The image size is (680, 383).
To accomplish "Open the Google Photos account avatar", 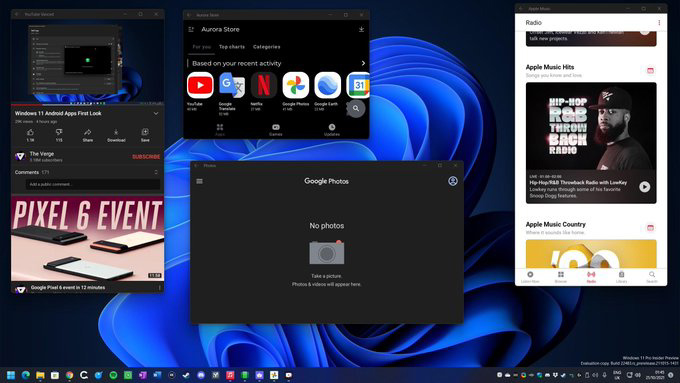I will (x=453, y=181).
